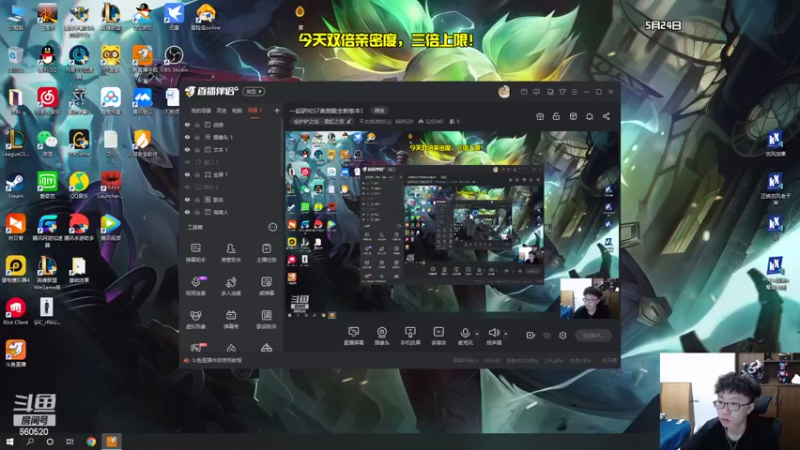Open Chrome from the taskbar
Screen dimensions: 800x450
point(91,441)
